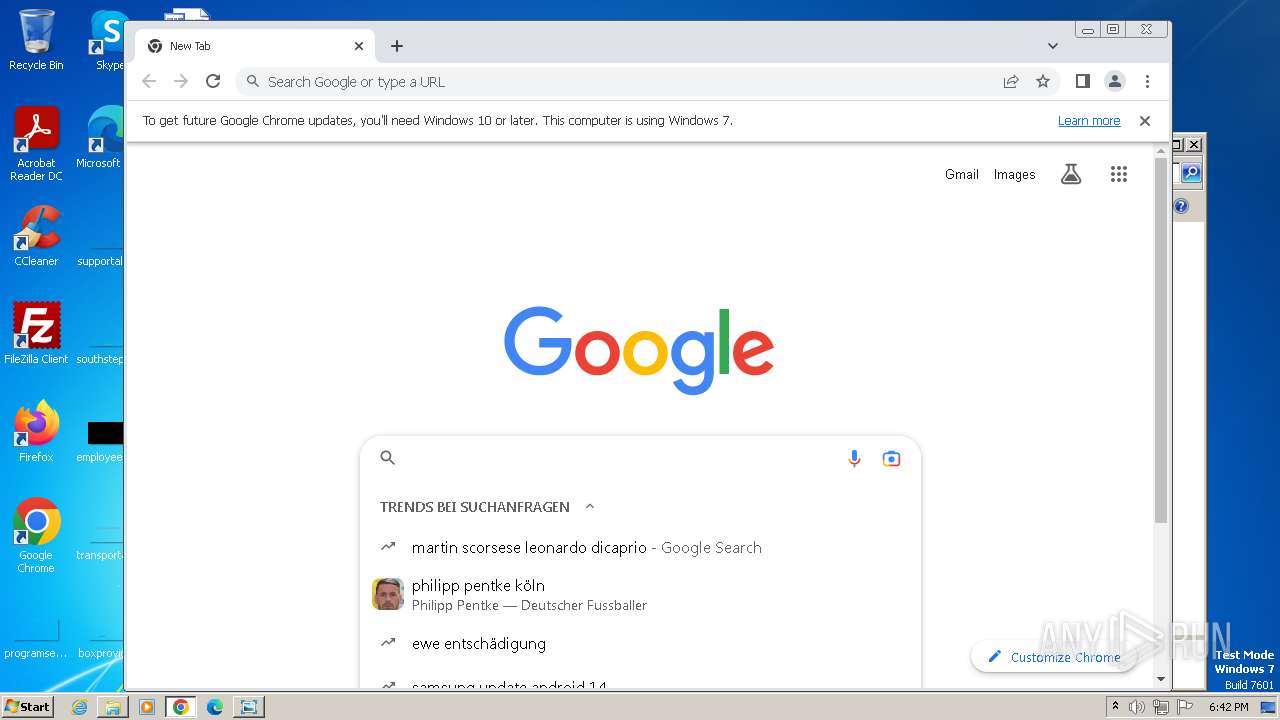This screenshot has height=720, width=1280.
Task: Click the page vertical scrollbar thumb
Action: click(x=1161, y=340)
